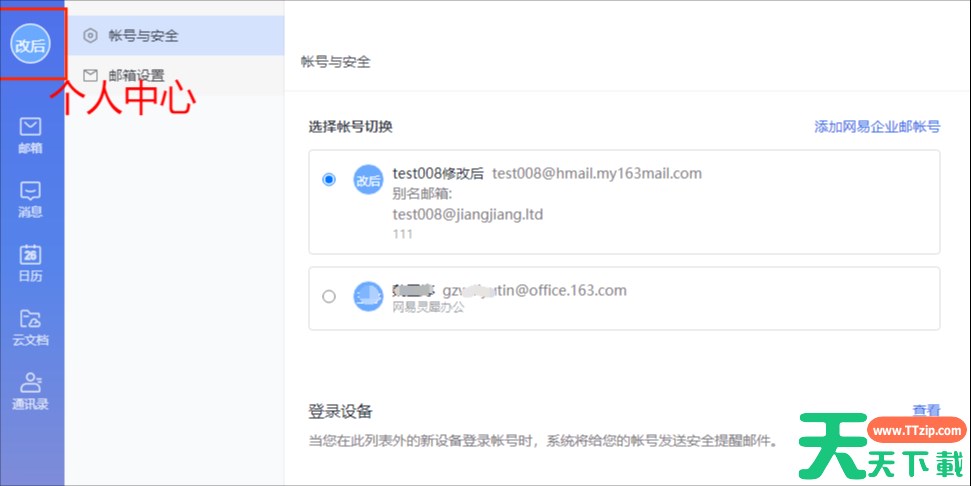Open the 消息 messages sidebar icon
The height and width of the screenshot is (486, 971).
tap(30, 199)
